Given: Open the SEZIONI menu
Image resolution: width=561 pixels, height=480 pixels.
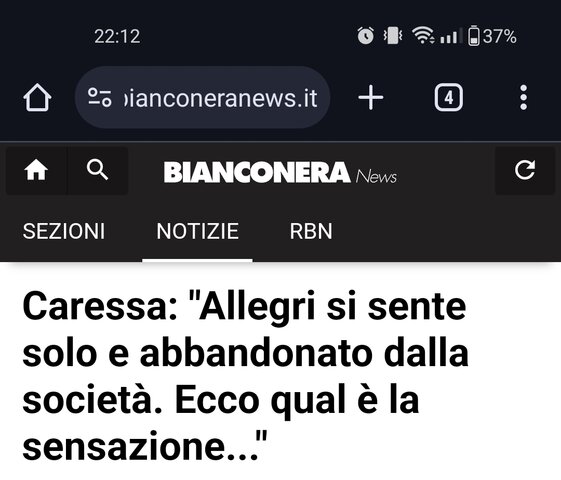Looking at the screenshot, I should [64, 231].
